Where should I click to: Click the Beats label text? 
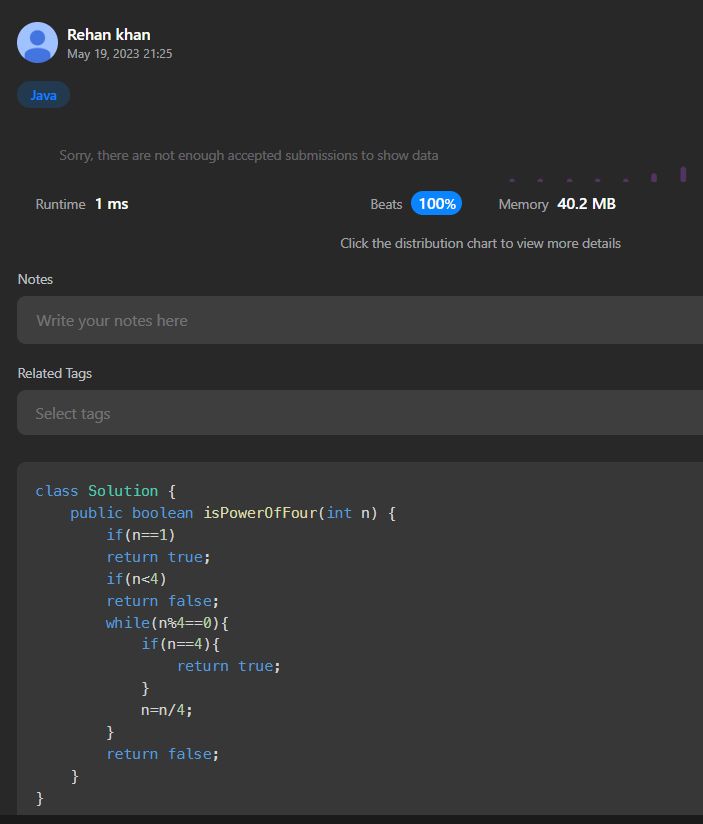386,204
